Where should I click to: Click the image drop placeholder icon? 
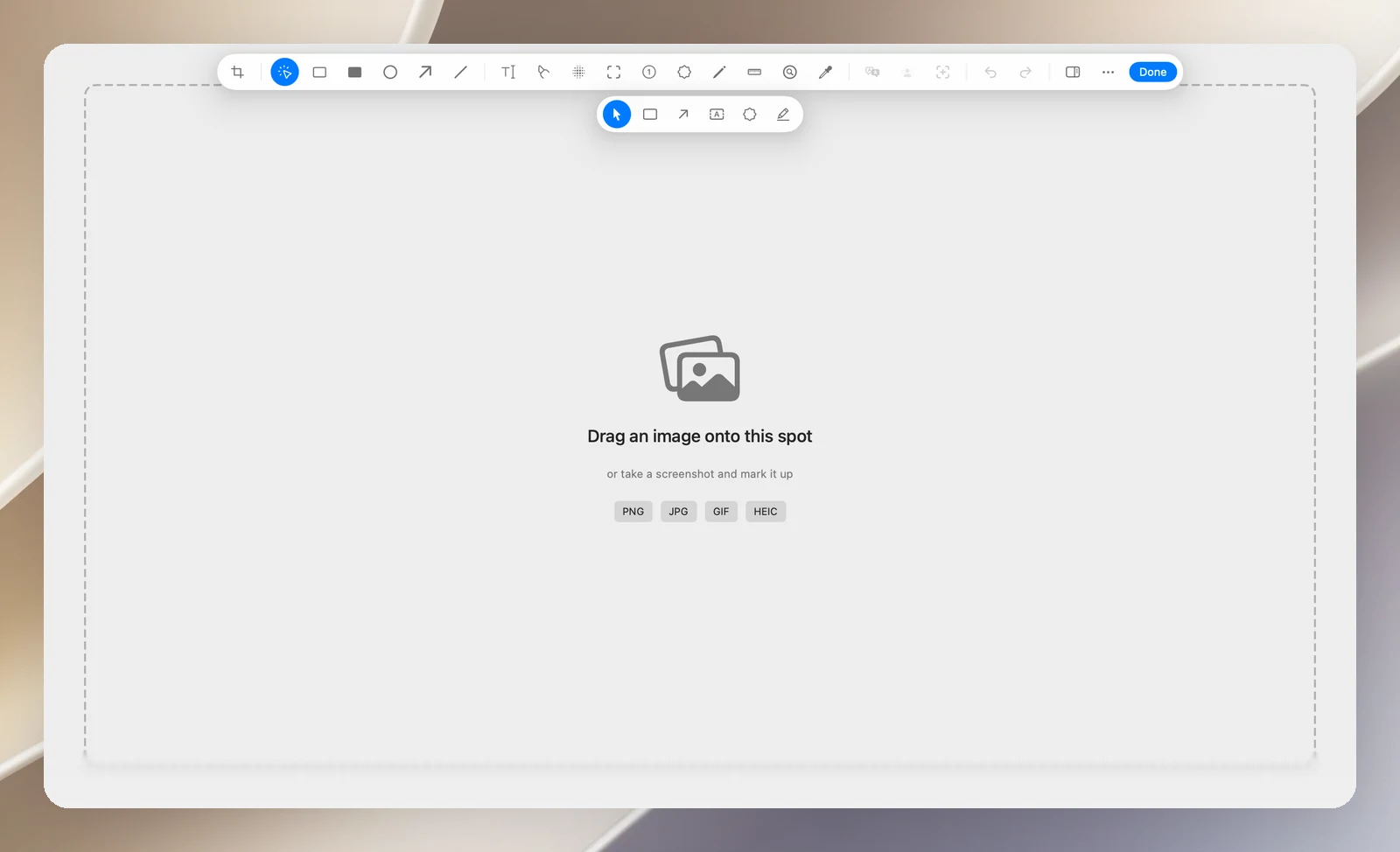(x=700, y=368)
